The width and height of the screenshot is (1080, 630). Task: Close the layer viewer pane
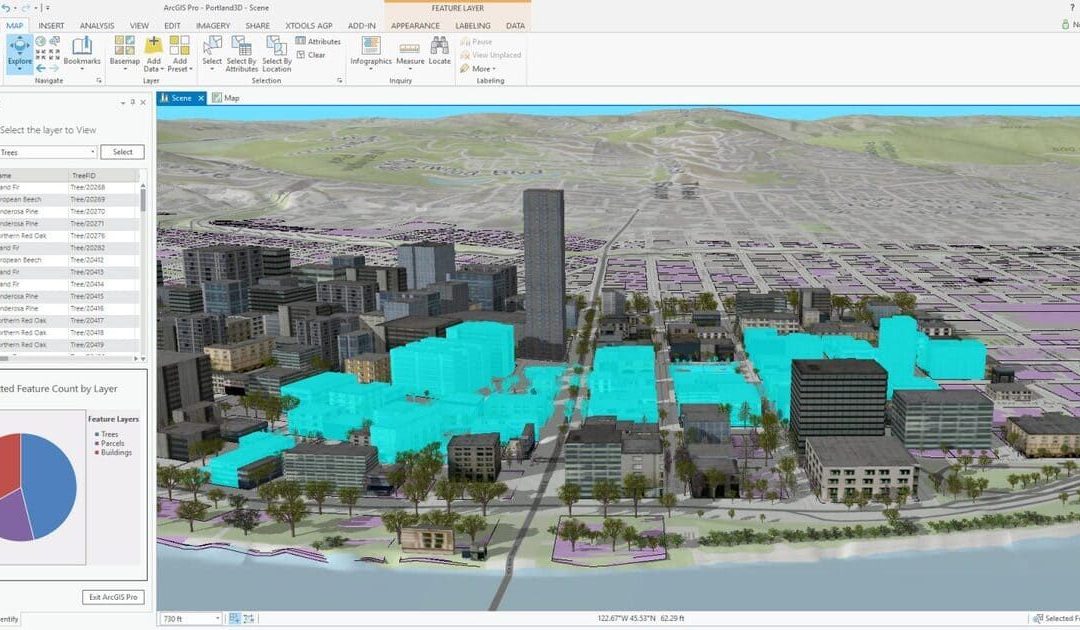[x=143, y=103]
